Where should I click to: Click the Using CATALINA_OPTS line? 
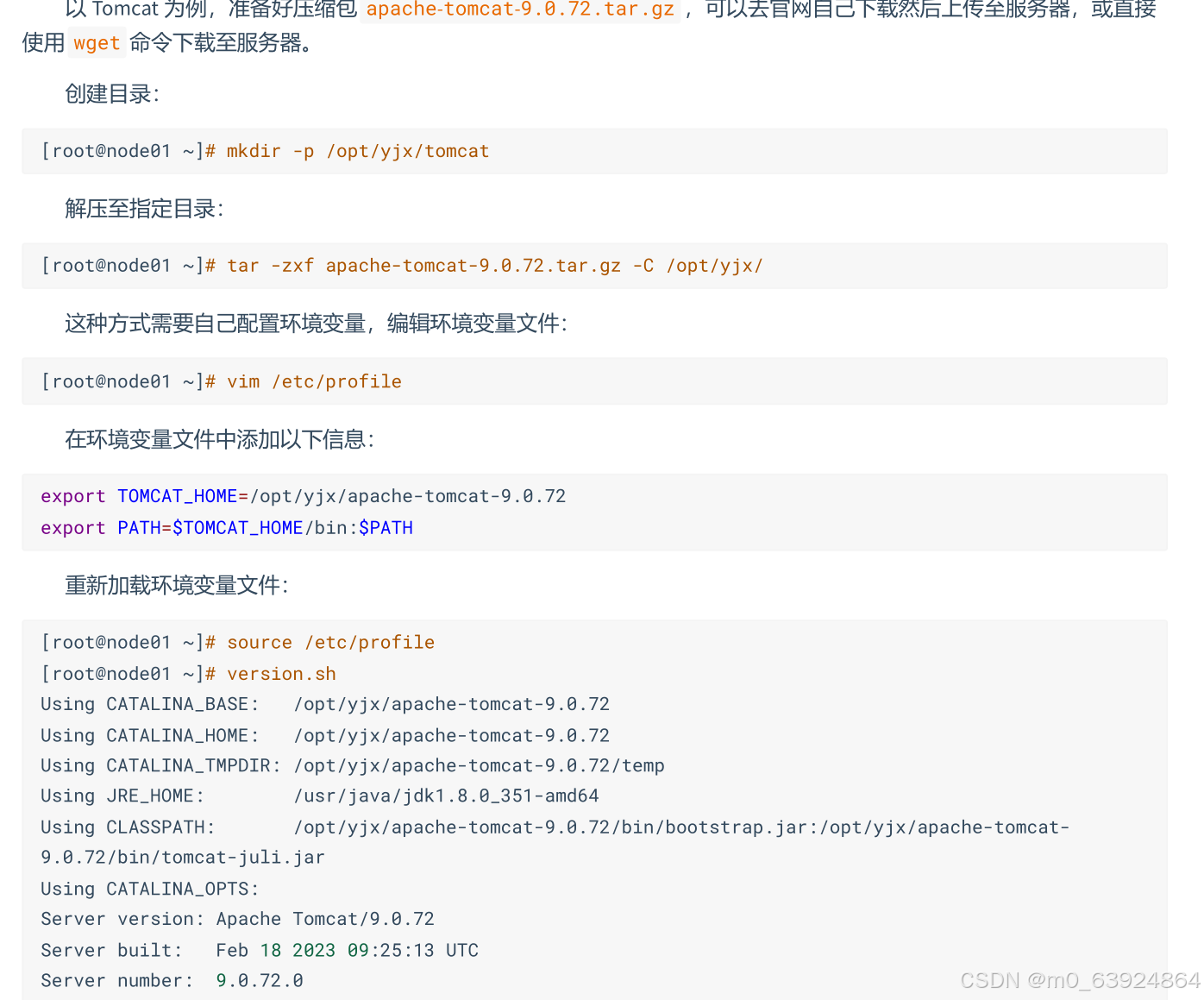click(150, 889)
